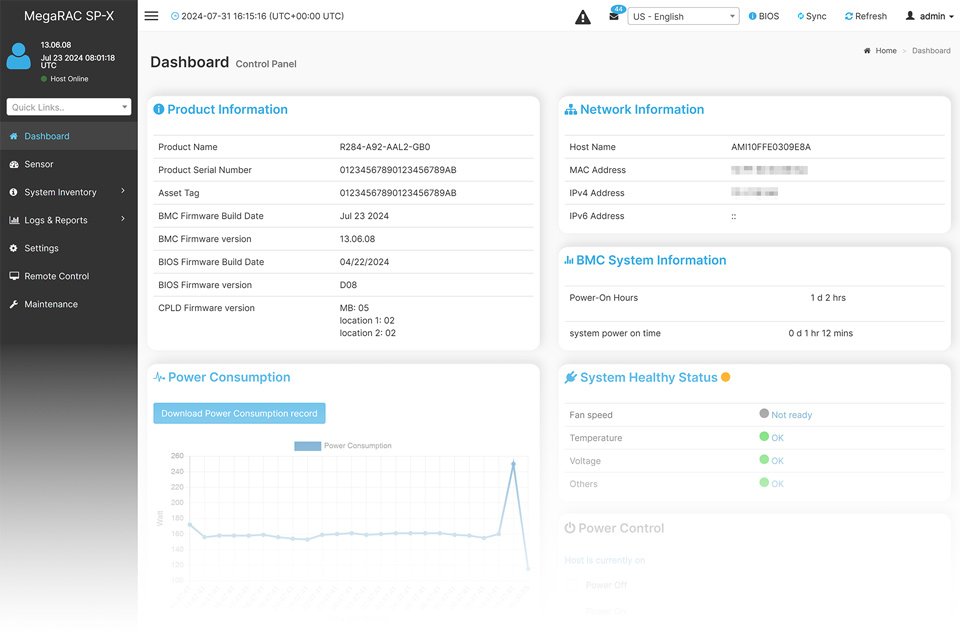Click the hamburger menu icon to collapse sidebar

[x=151, y=16]
